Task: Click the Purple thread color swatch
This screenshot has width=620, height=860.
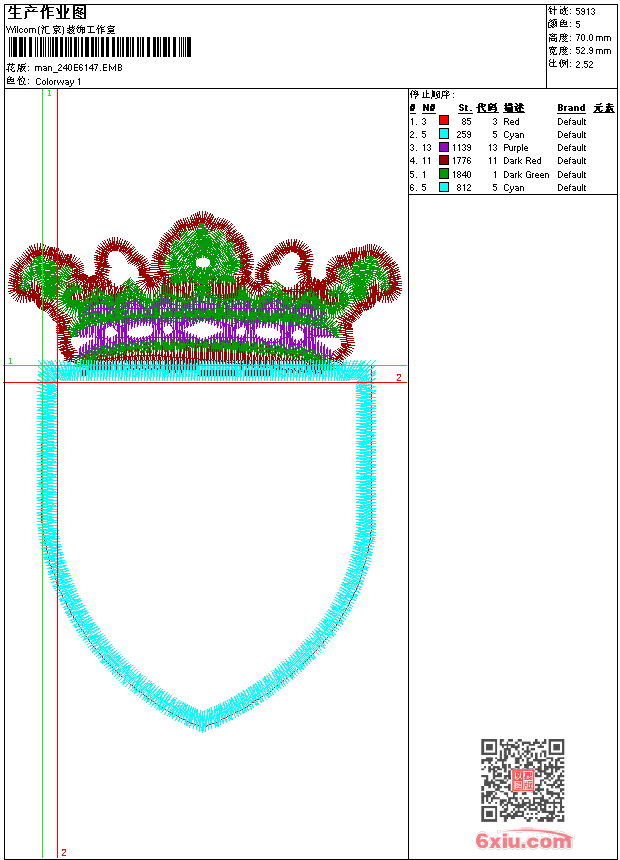Action: 444,147
